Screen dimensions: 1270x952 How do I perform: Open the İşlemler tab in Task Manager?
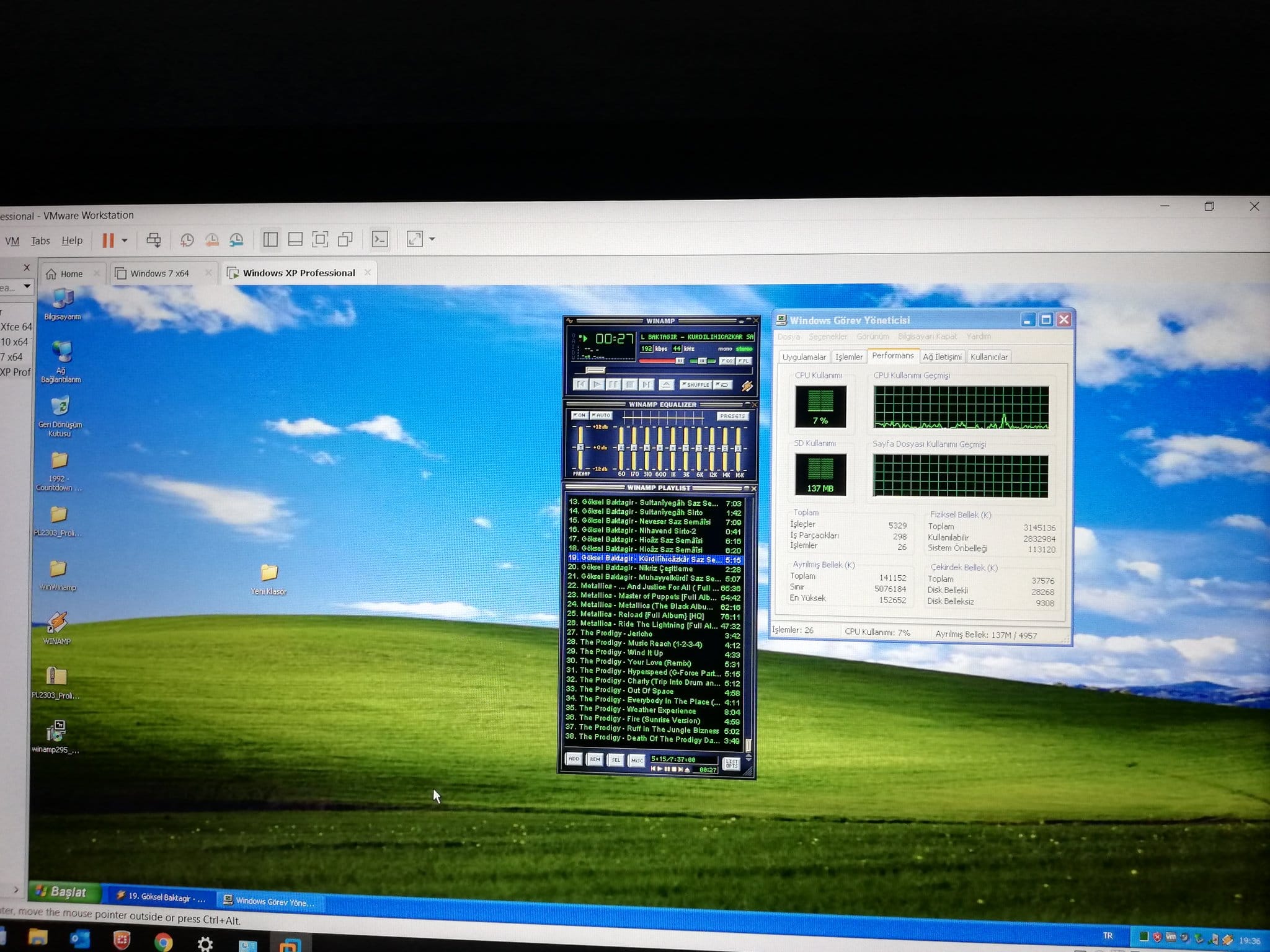coord(848,357)
